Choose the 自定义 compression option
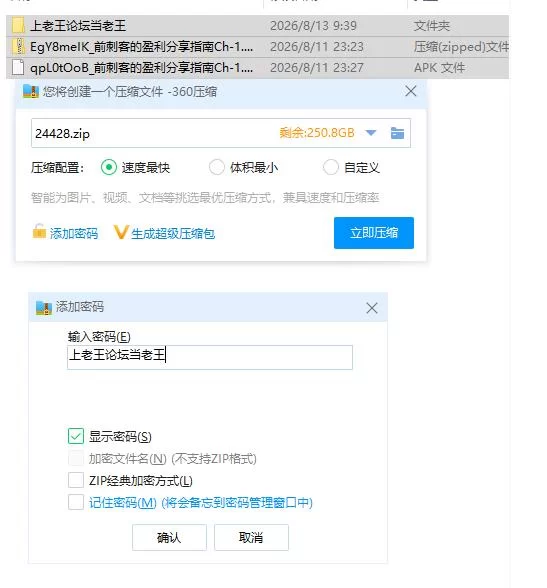Screen dimensions: 547x588 tap(331, 167)
